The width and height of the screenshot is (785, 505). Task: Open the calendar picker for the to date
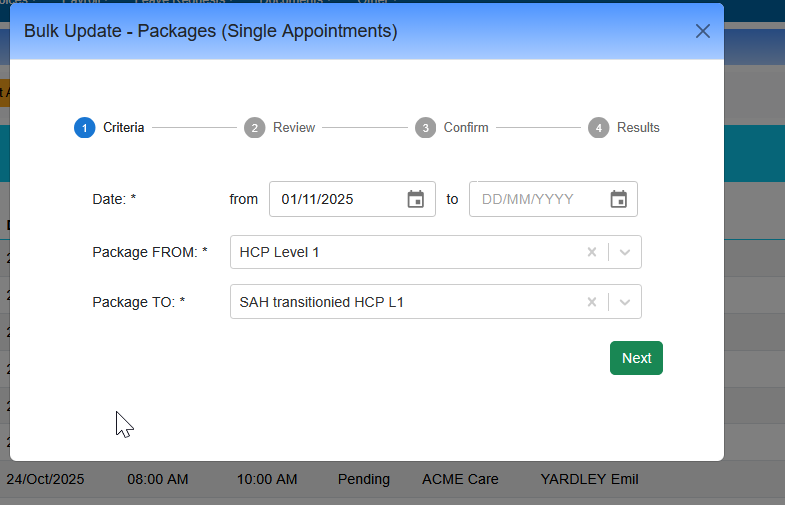[x=618, y=199]
